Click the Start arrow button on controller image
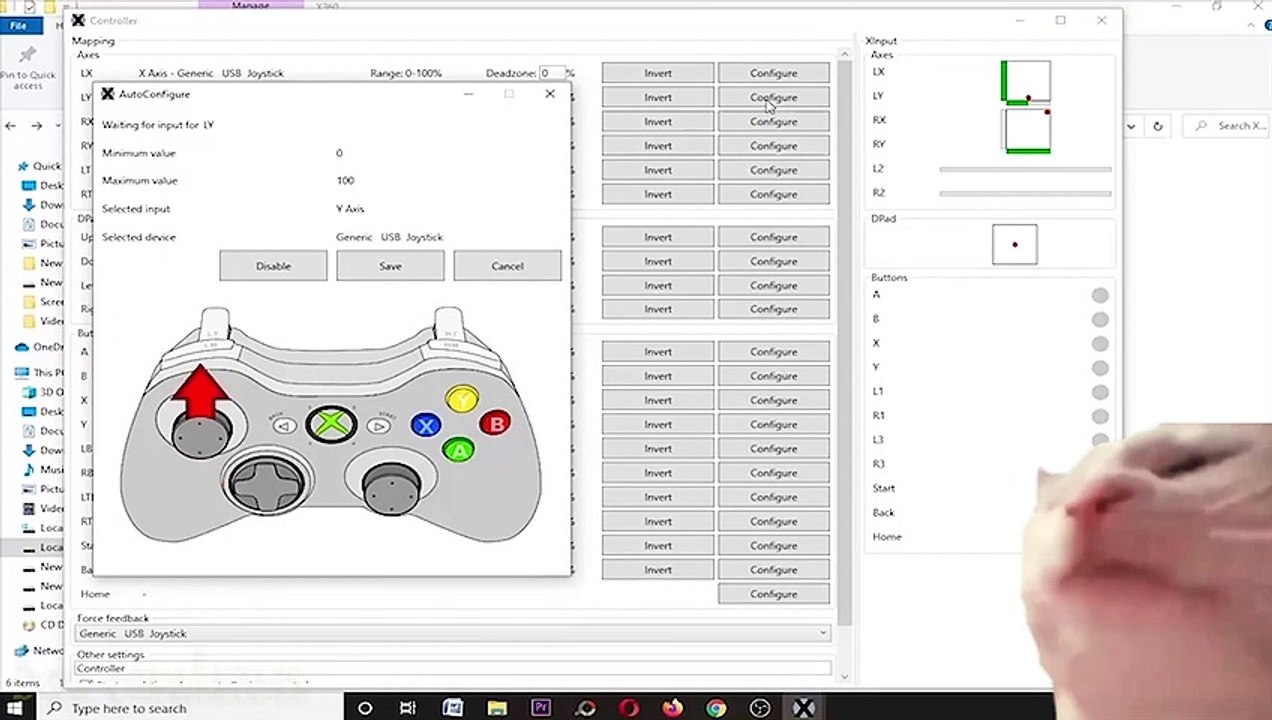 click(x=379, y=427)
